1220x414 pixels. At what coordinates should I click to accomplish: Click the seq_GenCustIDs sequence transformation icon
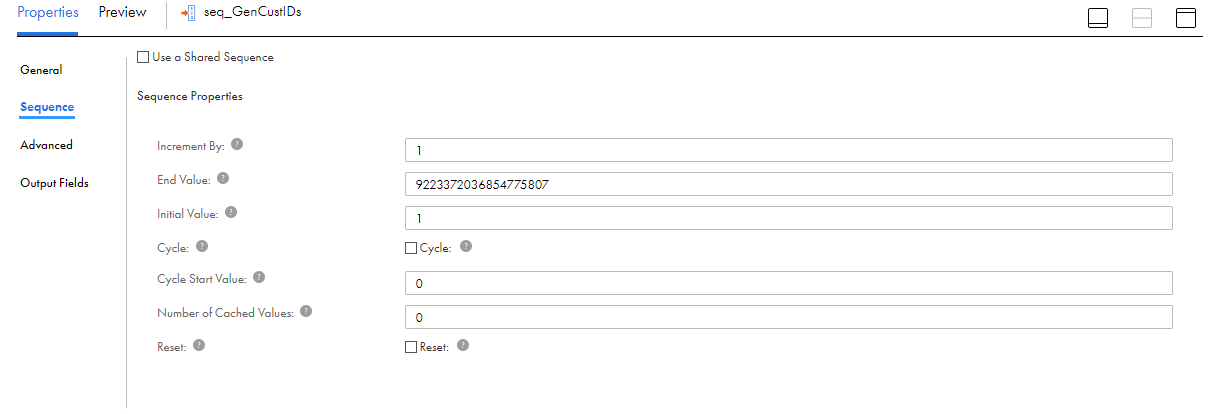coord(188,14)
